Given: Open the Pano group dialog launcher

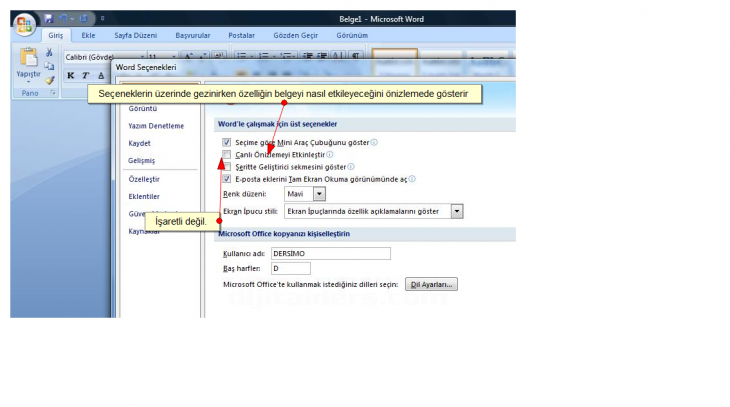Looking at the screenshot, I should [53, 93].
